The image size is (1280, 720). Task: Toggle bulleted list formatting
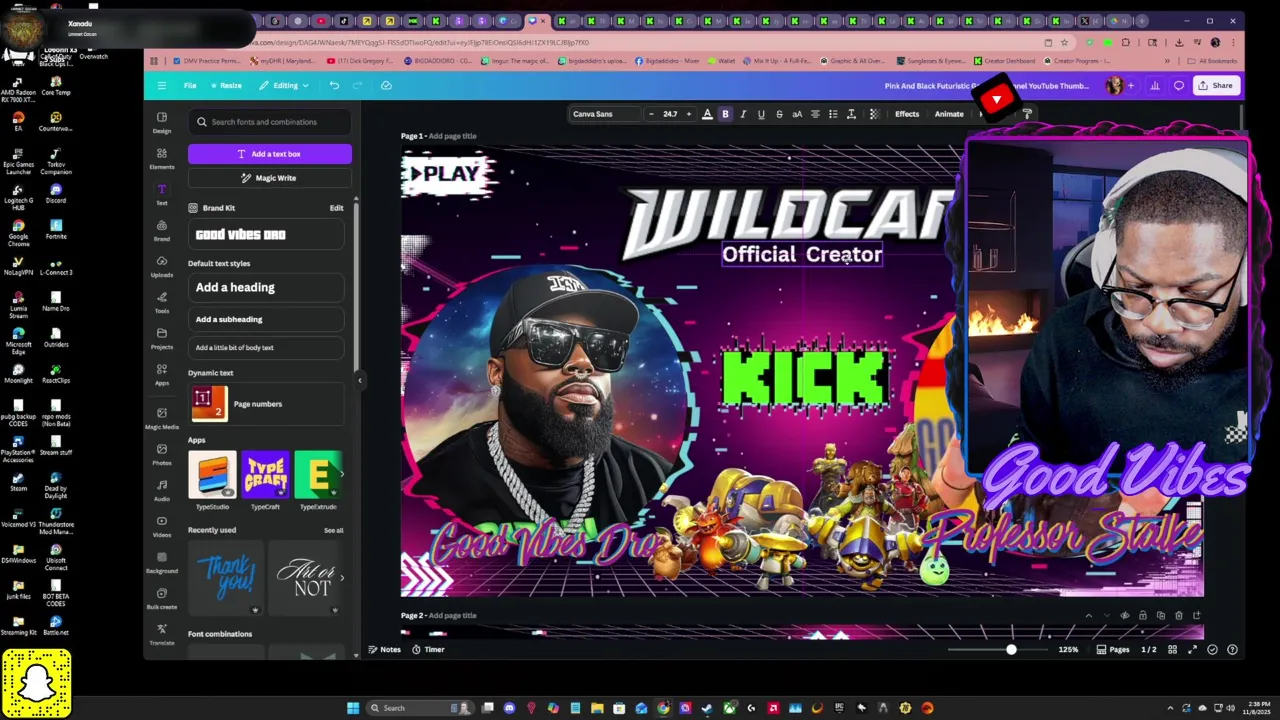point(833,114)
